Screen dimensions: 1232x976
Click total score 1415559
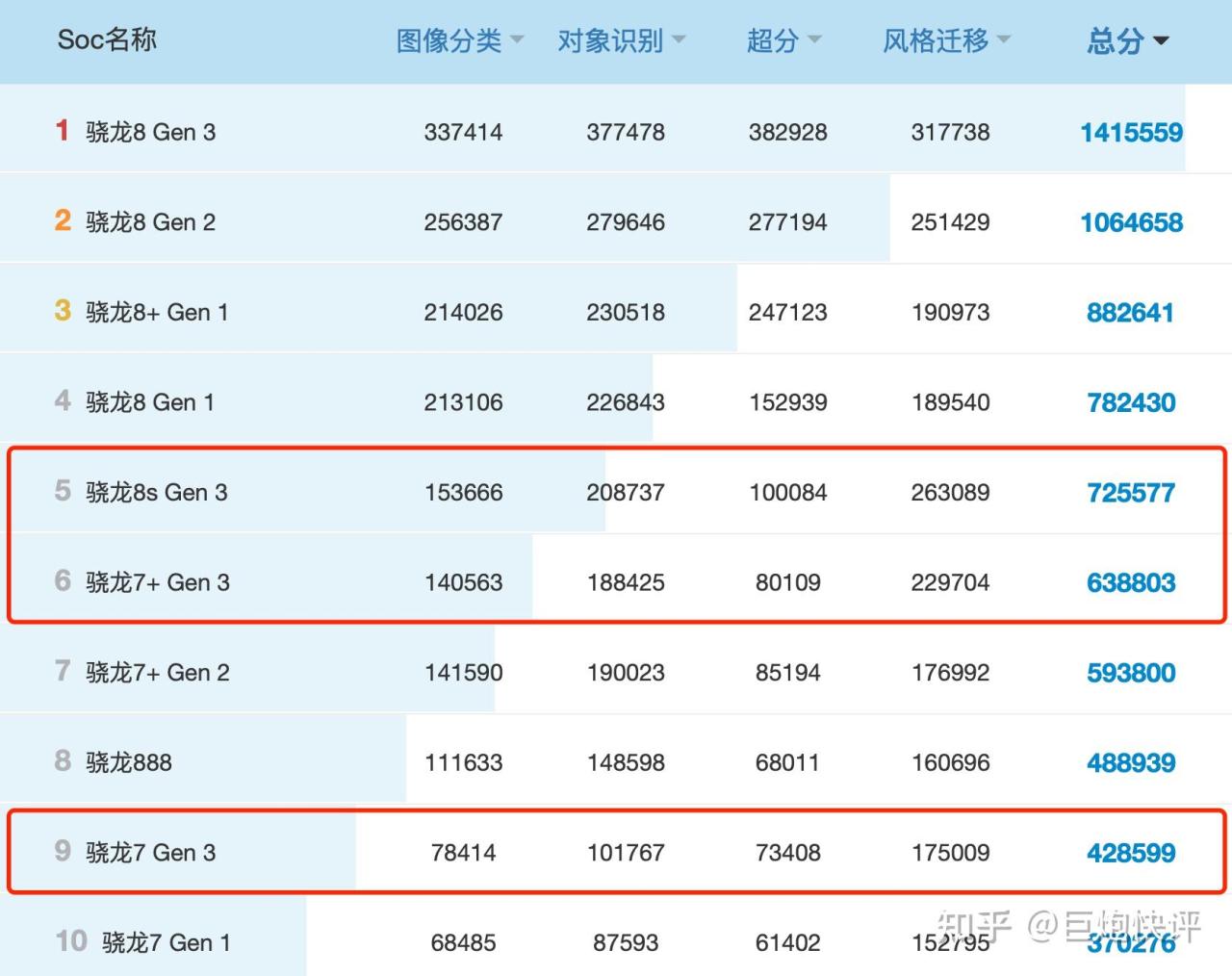pos(1131,132)
